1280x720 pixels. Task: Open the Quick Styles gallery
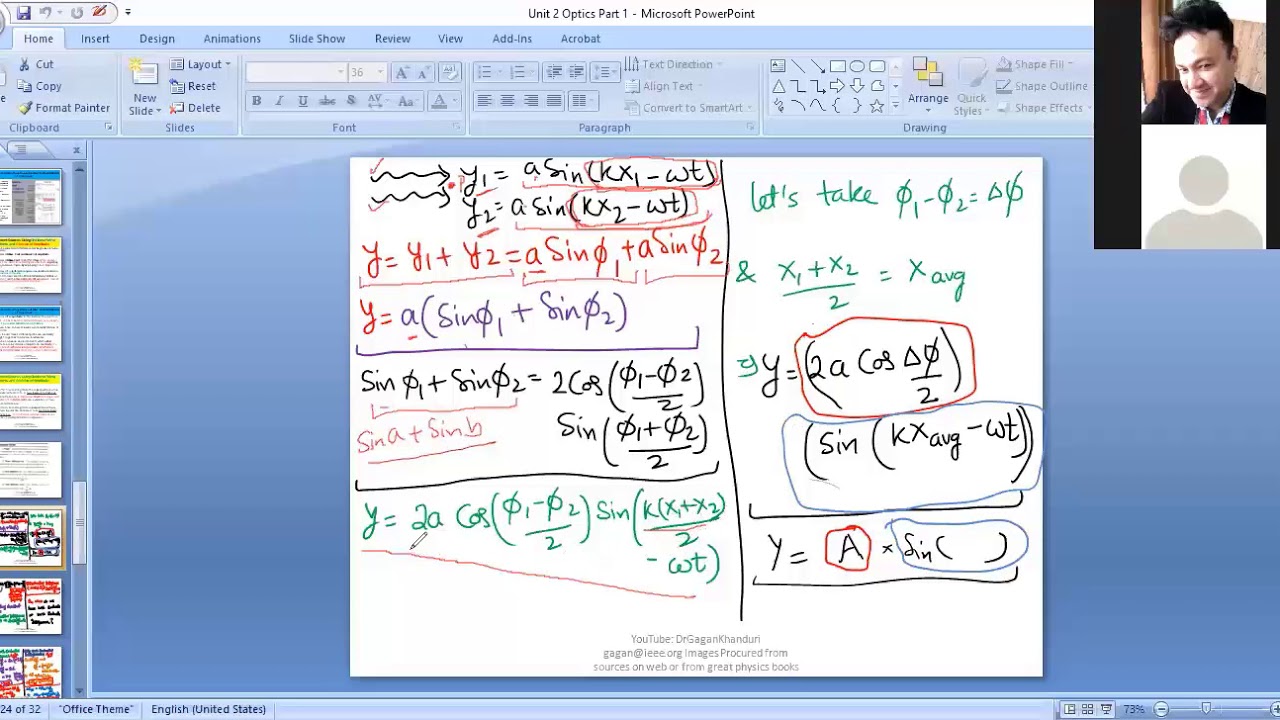[971, 86]
